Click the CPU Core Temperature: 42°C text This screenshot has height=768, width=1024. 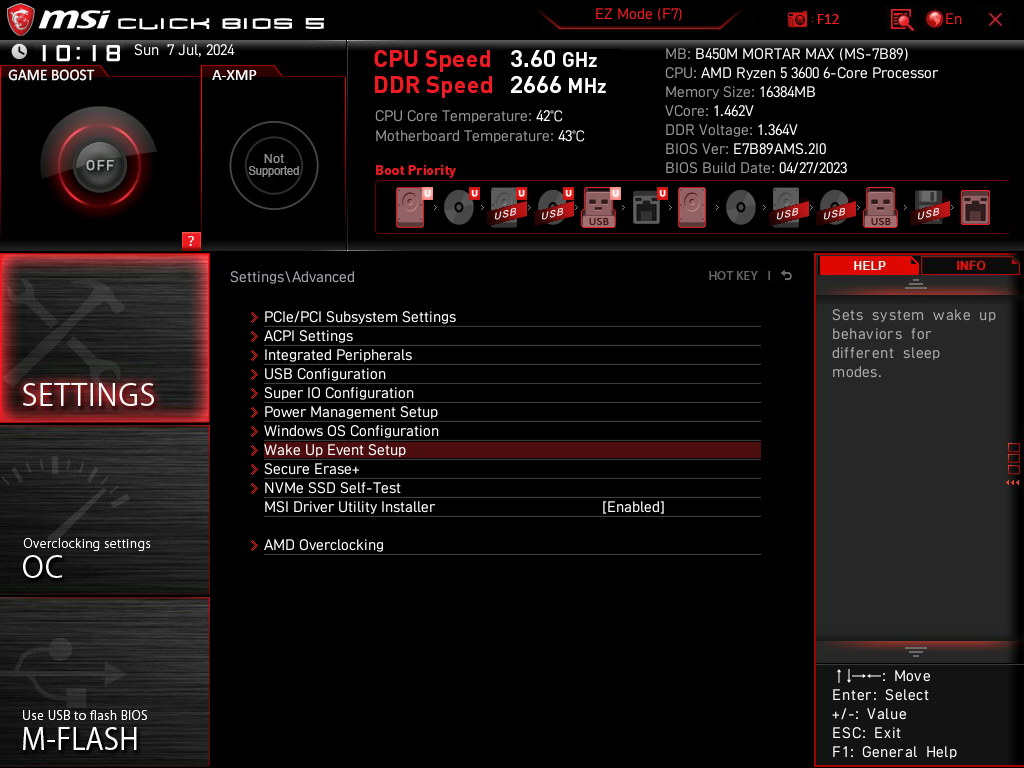(468, 116)
